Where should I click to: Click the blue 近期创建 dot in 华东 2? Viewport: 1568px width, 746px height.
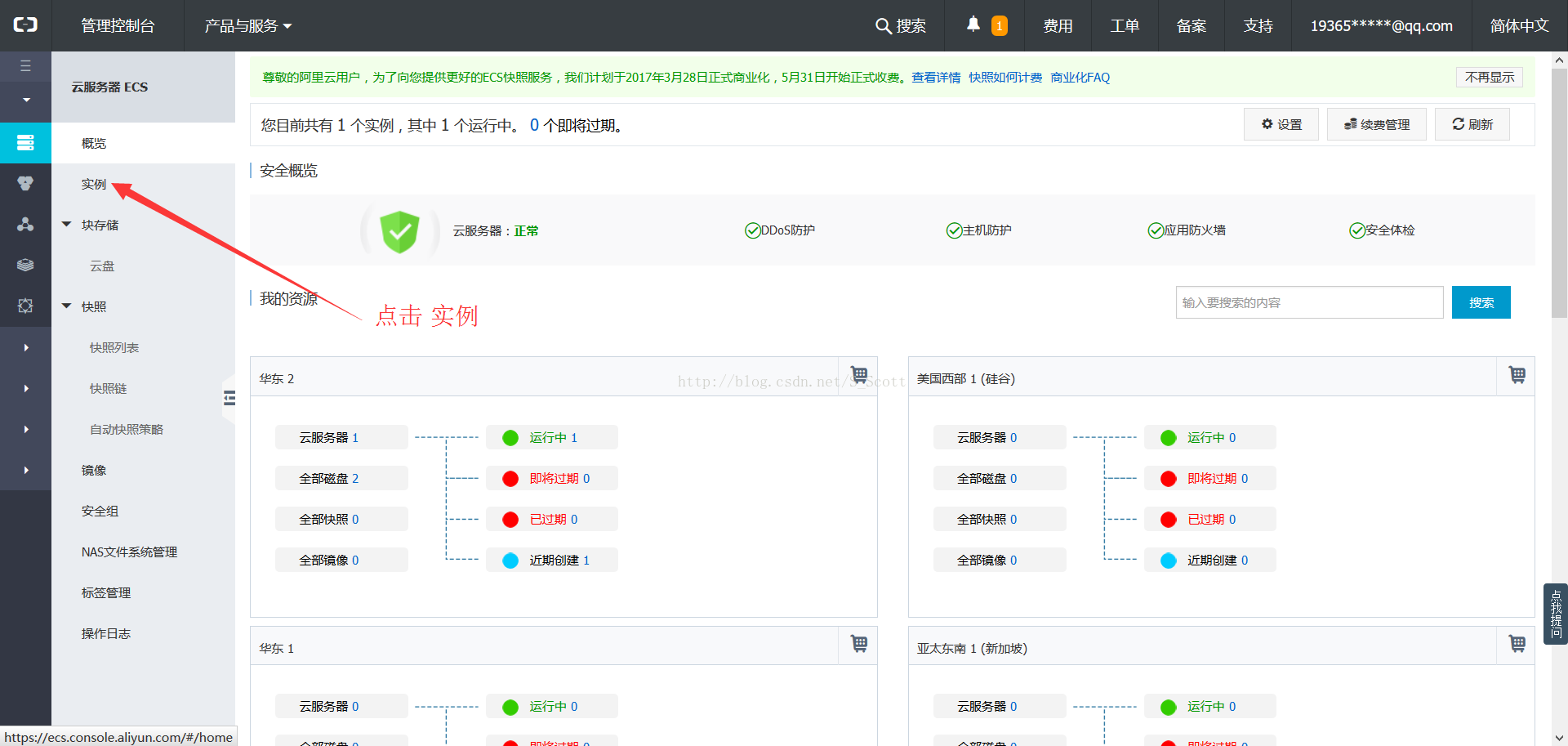[510, 561]
